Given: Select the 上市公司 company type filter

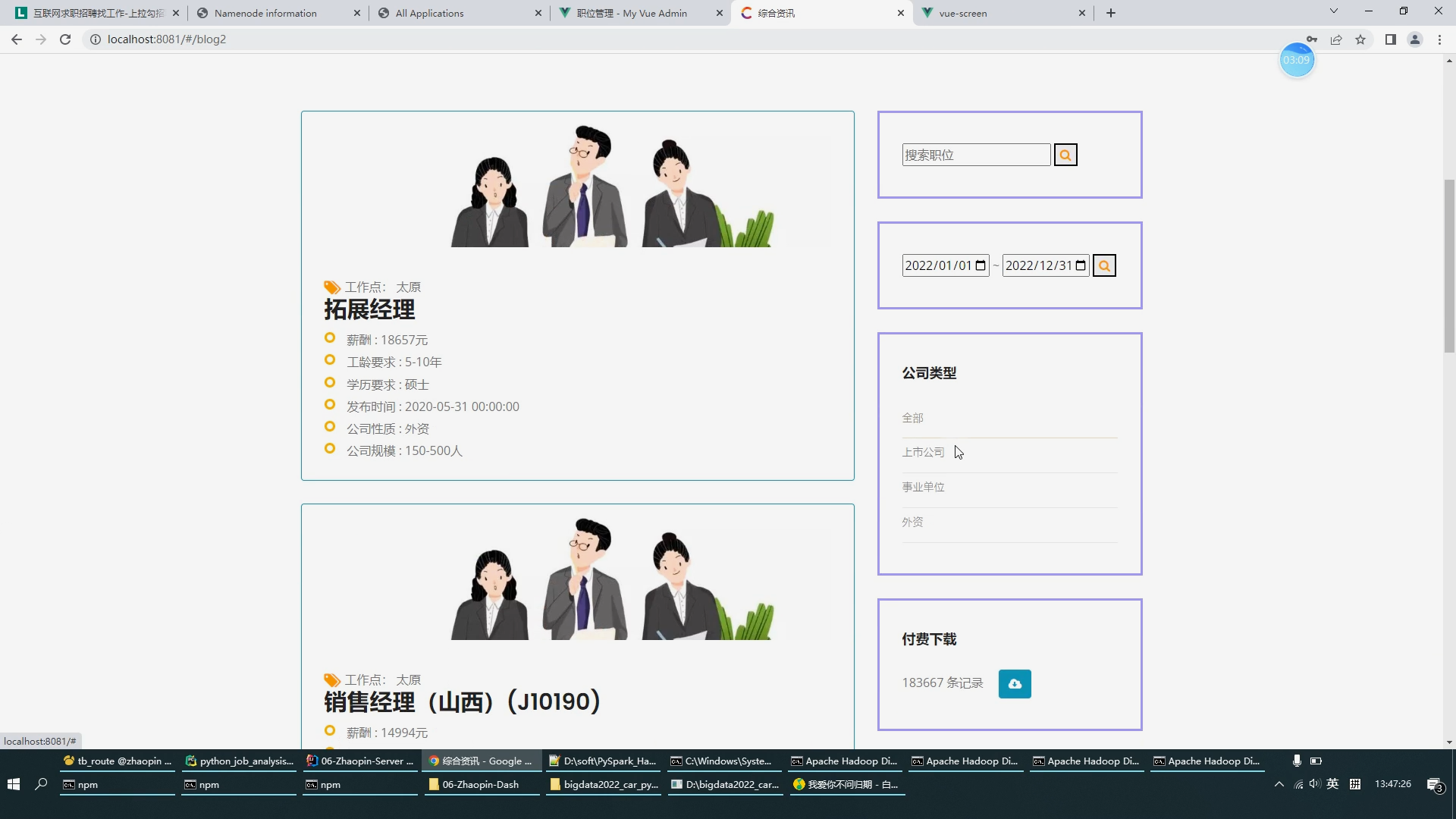Looking at the screenshot, I should point(923,451).
